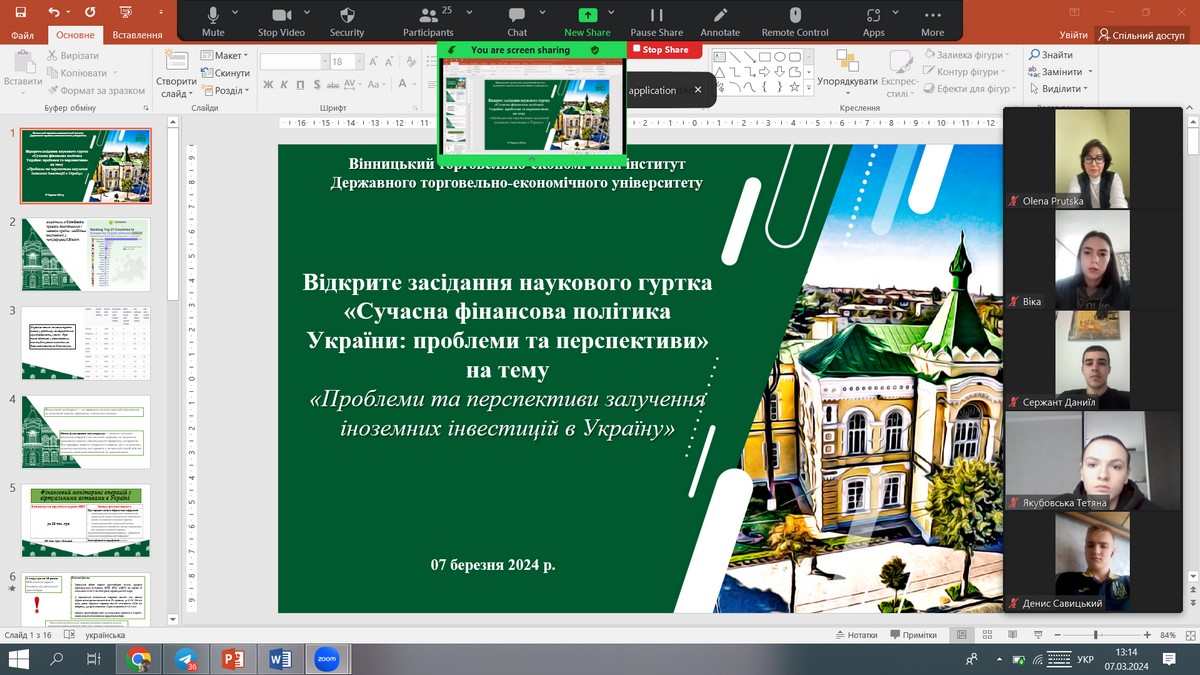Adjust the zoom slider in status bar

coord(1096,635)
